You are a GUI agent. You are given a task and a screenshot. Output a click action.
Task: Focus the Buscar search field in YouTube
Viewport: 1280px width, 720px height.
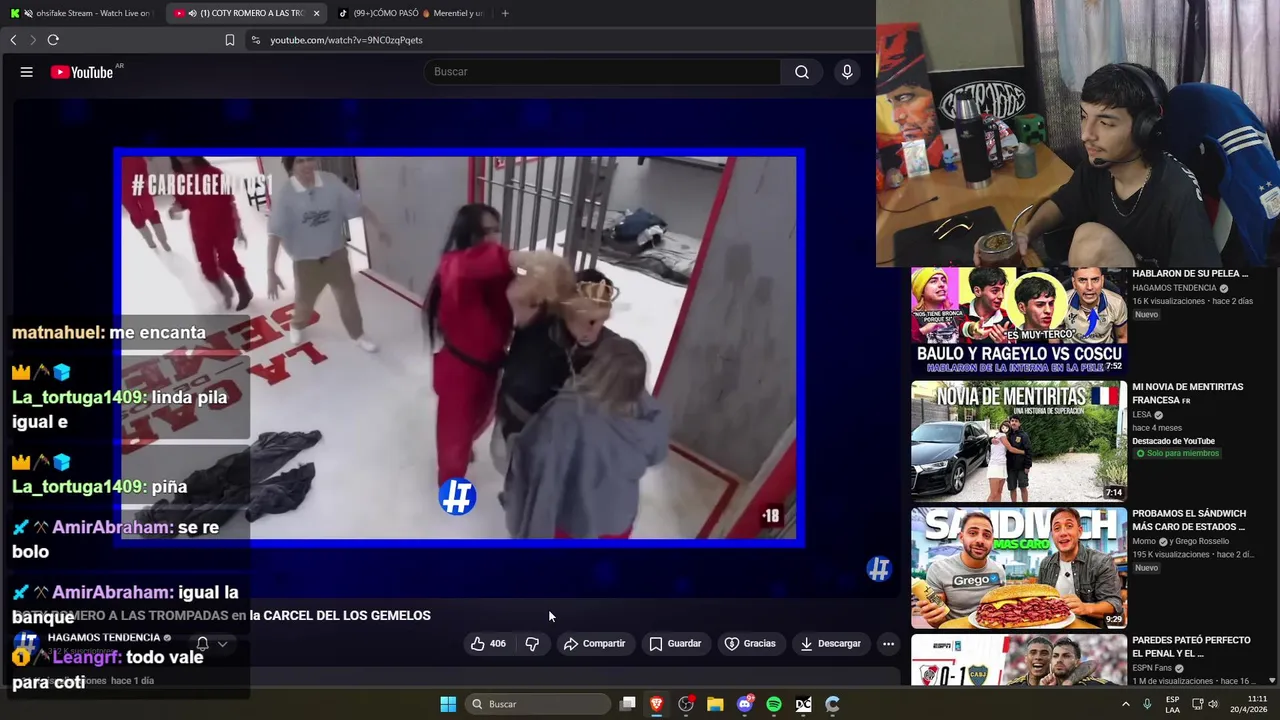[603, 72]
